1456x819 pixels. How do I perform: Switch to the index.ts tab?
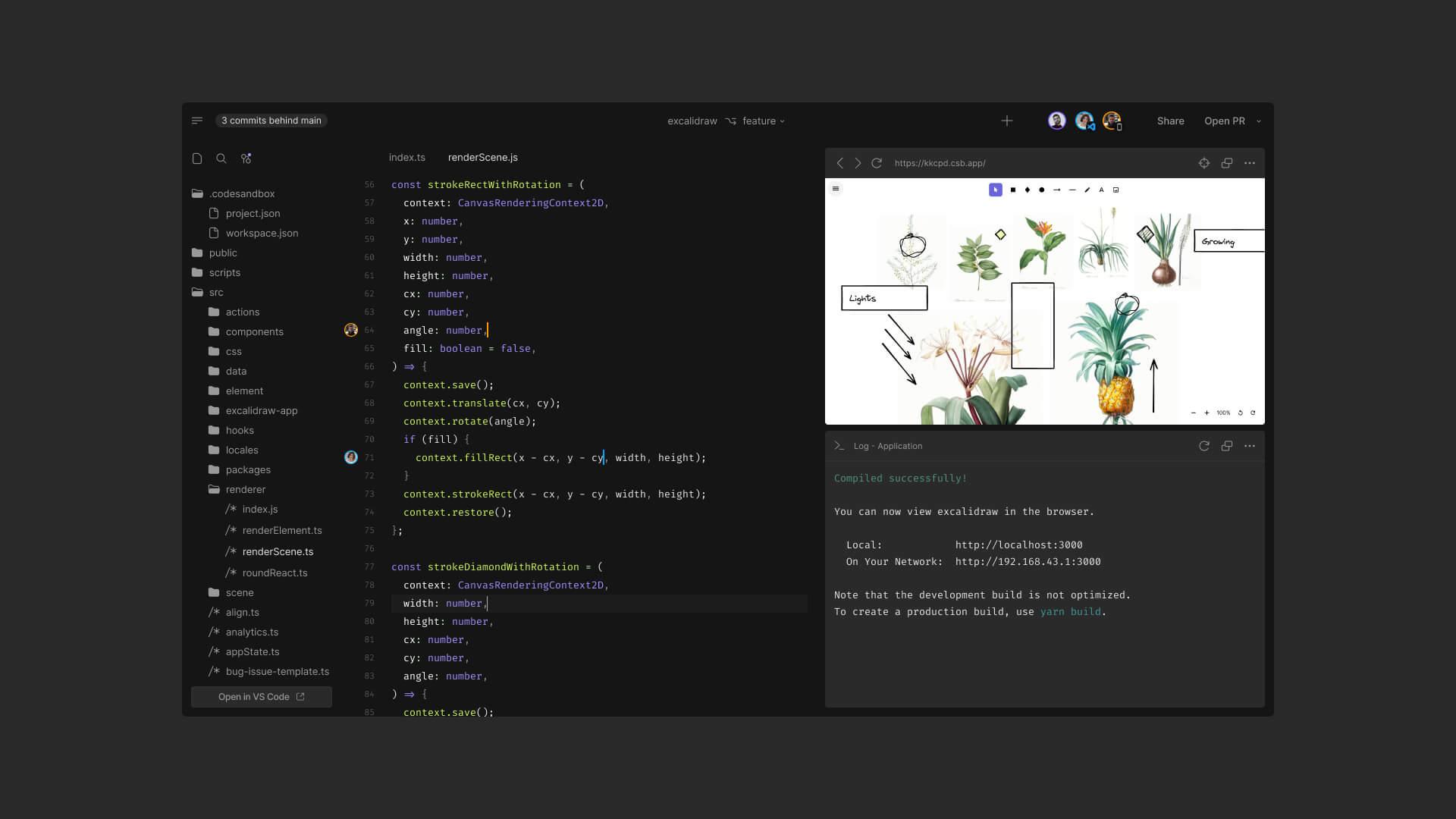407,157
